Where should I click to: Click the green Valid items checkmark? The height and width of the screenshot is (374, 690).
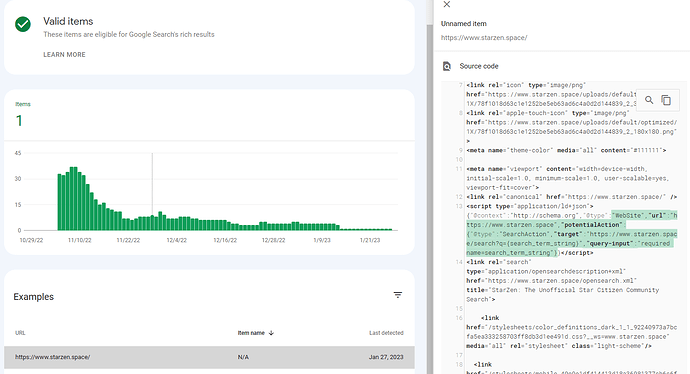(23, 24)
